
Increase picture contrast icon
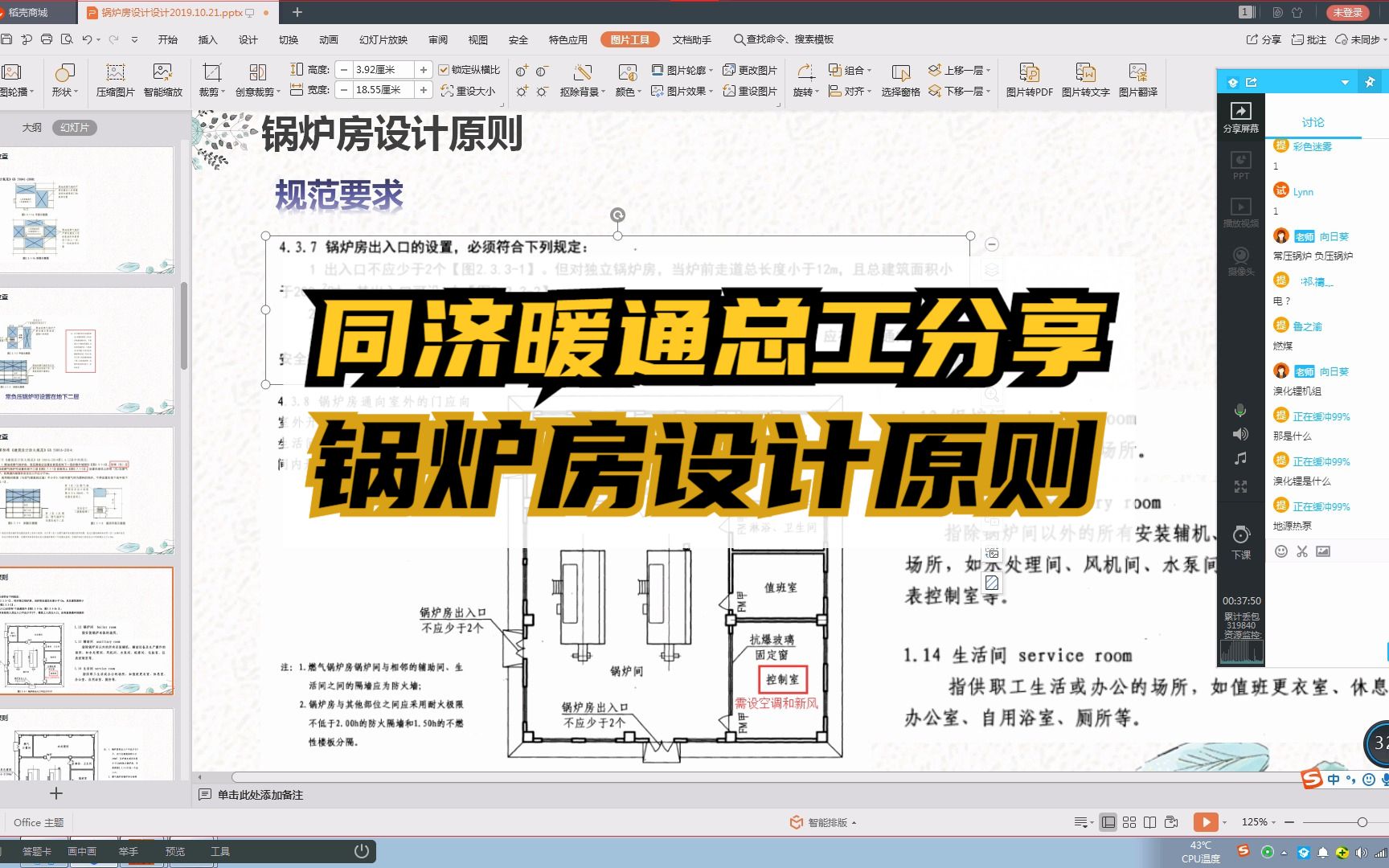[522, 71]
